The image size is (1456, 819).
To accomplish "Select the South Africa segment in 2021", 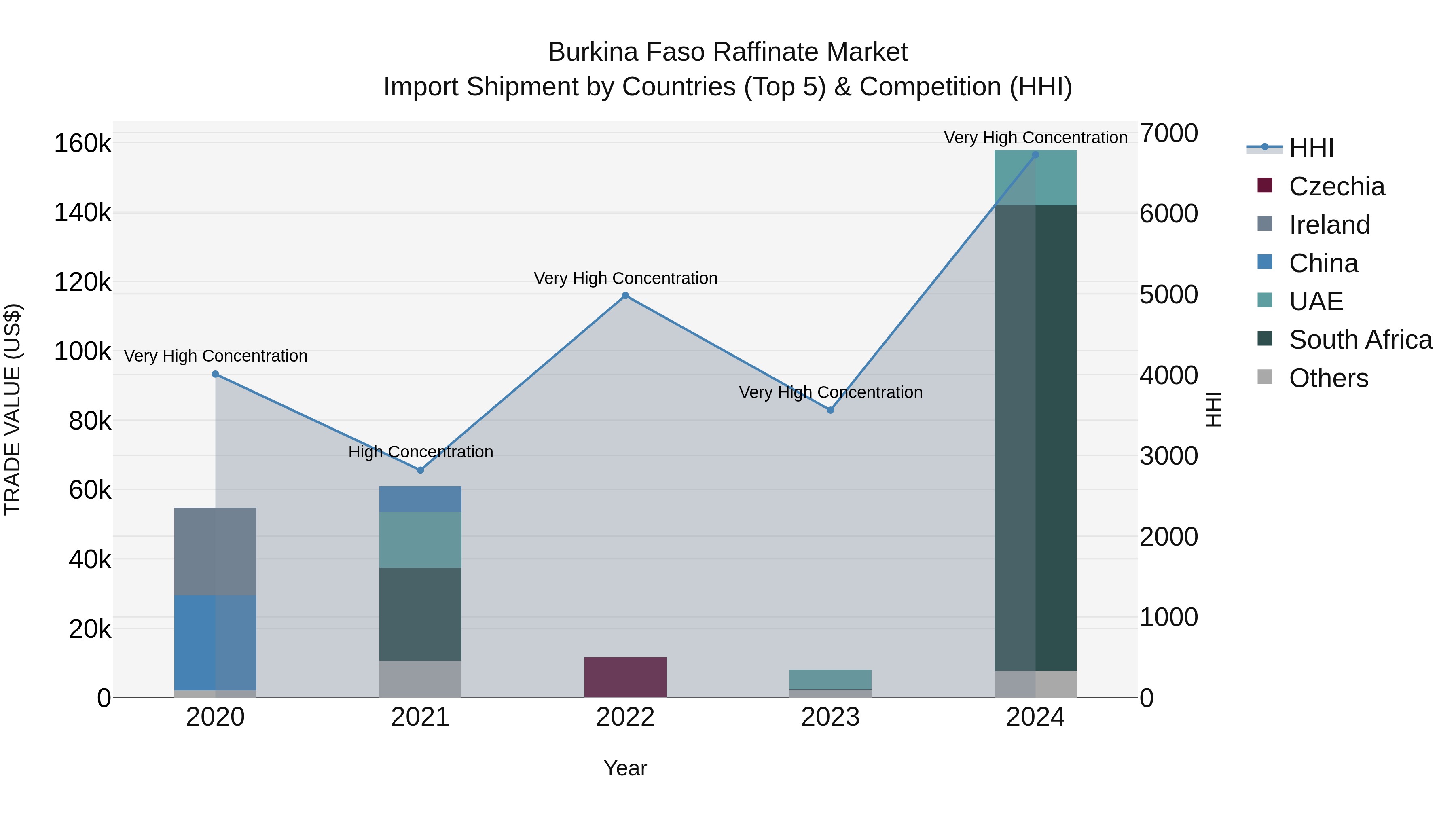I will [x=421, y=614].
